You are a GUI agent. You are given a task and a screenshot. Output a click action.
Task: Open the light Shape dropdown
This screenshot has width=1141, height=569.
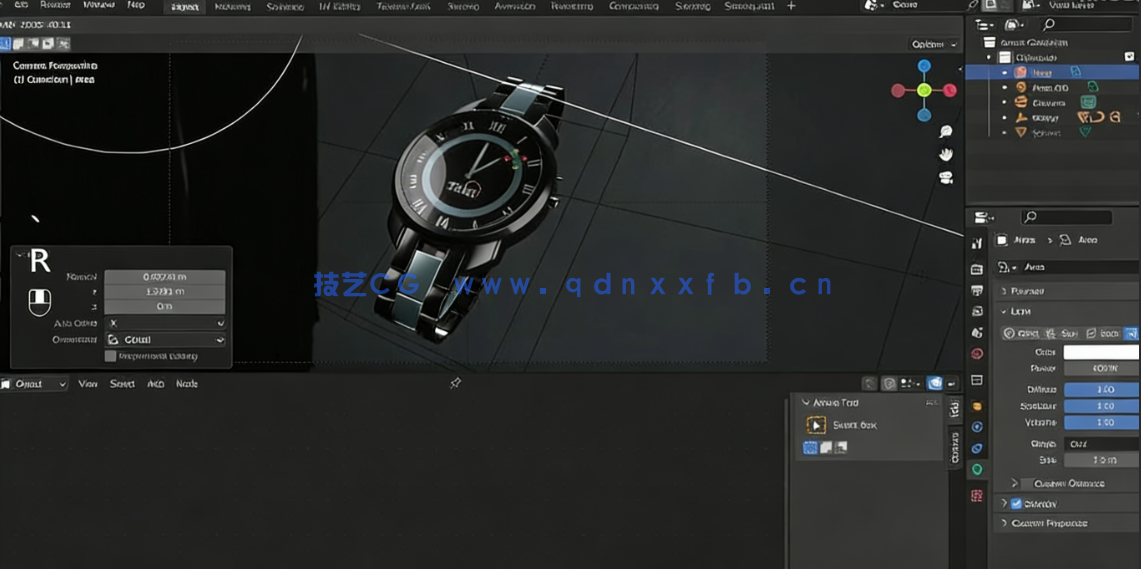[x=1102, y=443]
